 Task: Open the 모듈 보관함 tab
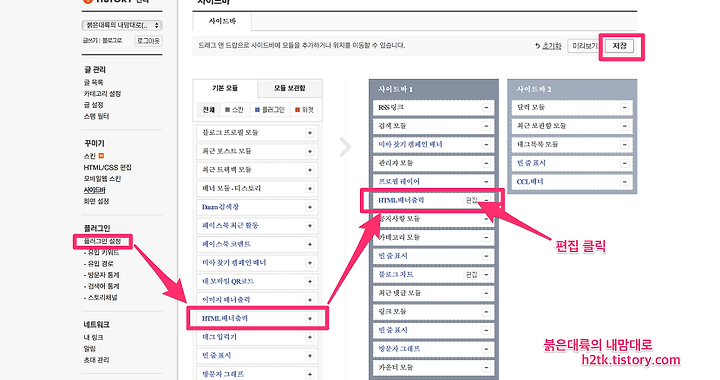coord(290,88)
